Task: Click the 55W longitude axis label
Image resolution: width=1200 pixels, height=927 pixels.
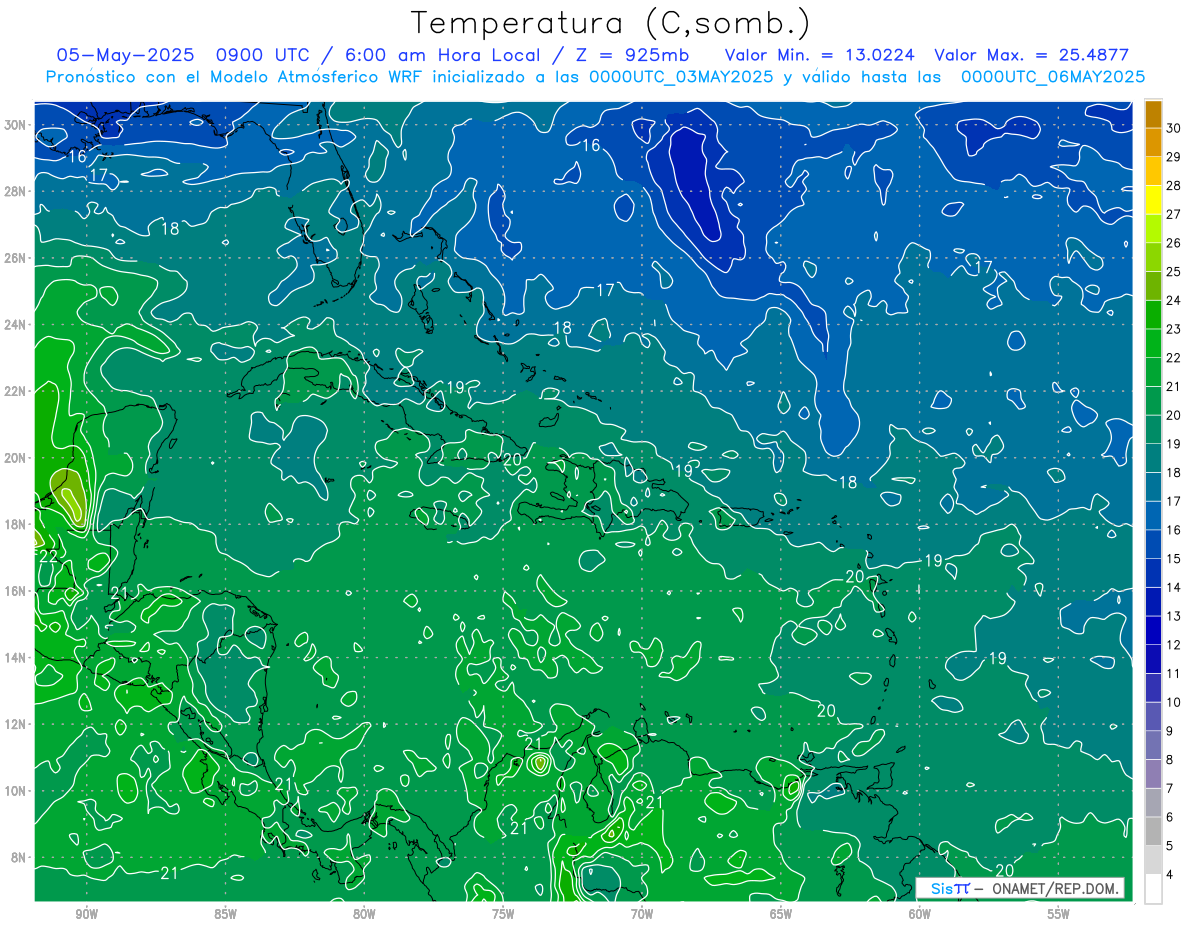Action: [x=1059, y=915]
